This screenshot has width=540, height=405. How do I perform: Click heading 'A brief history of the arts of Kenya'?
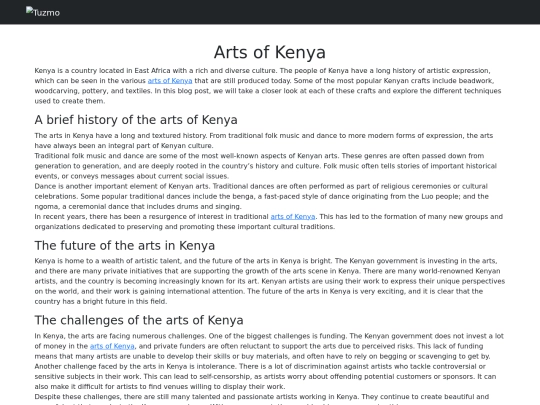coord(136,120)
